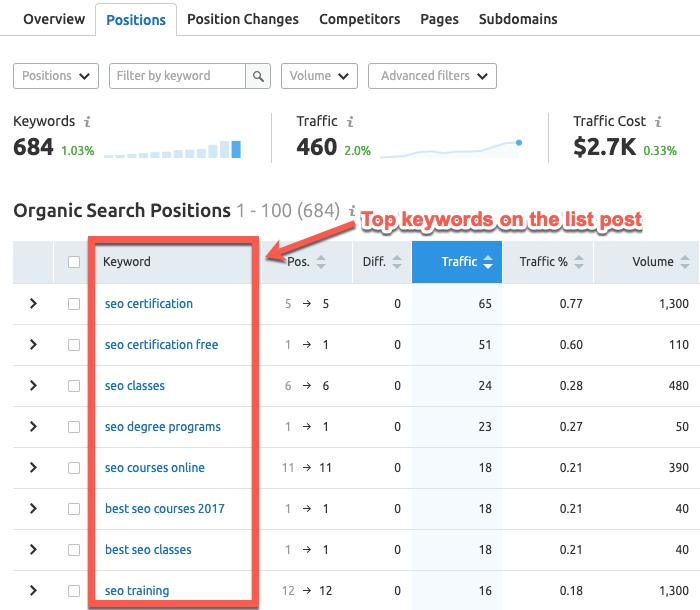Click the Filter by keyword input field
The height and width of the screenshot is (610, 700).
coord(176,76)
